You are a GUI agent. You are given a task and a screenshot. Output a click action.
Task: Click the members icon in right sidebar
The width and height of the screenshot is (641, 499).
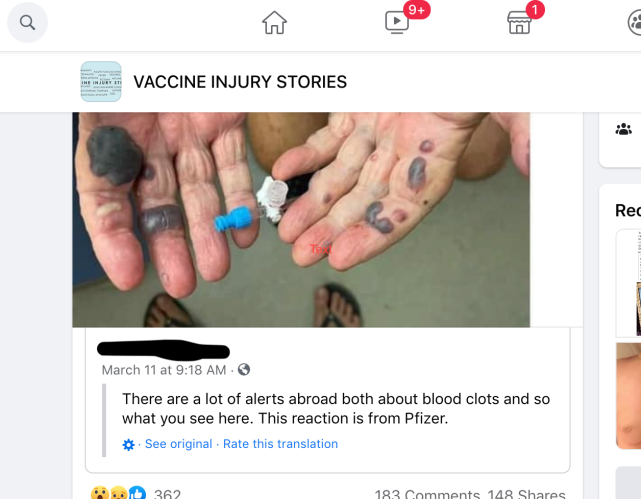click(x=623, y=129)
